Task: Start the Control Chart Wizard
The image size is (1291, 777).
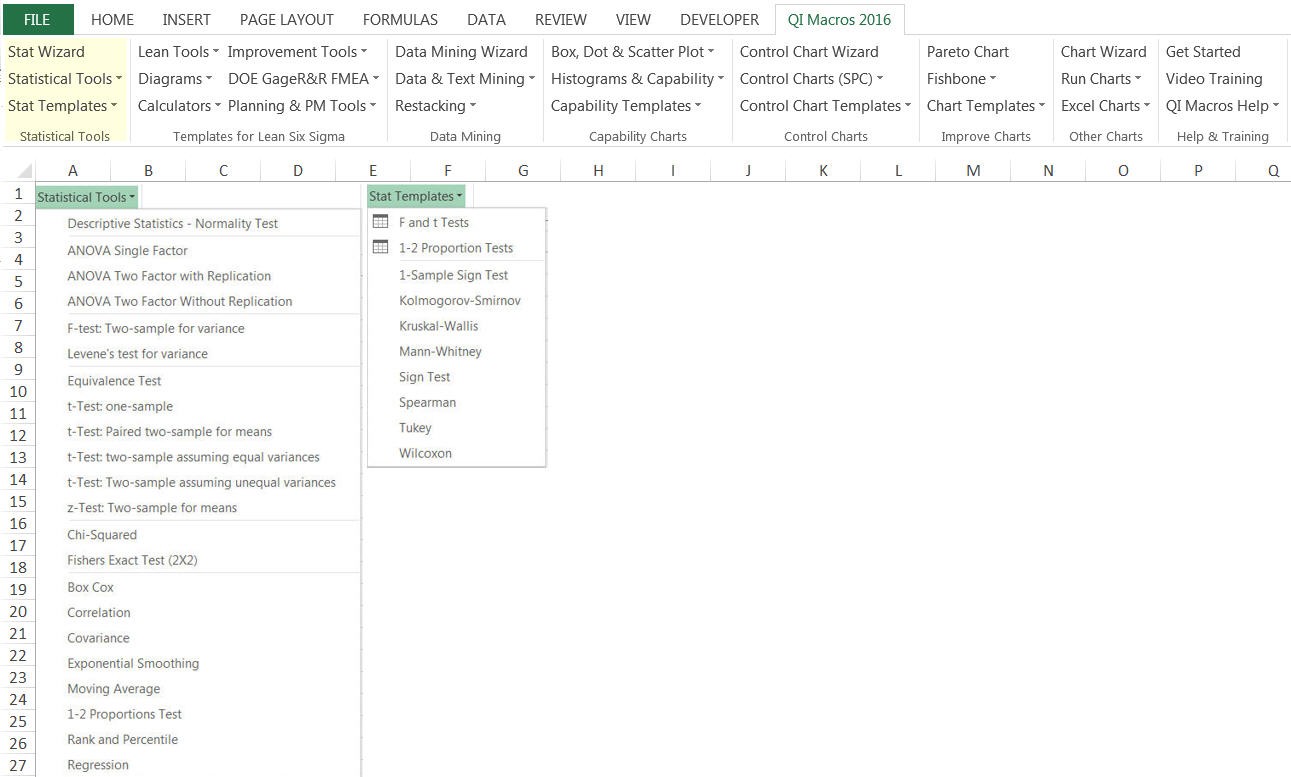Action: (x=809, y=51)
